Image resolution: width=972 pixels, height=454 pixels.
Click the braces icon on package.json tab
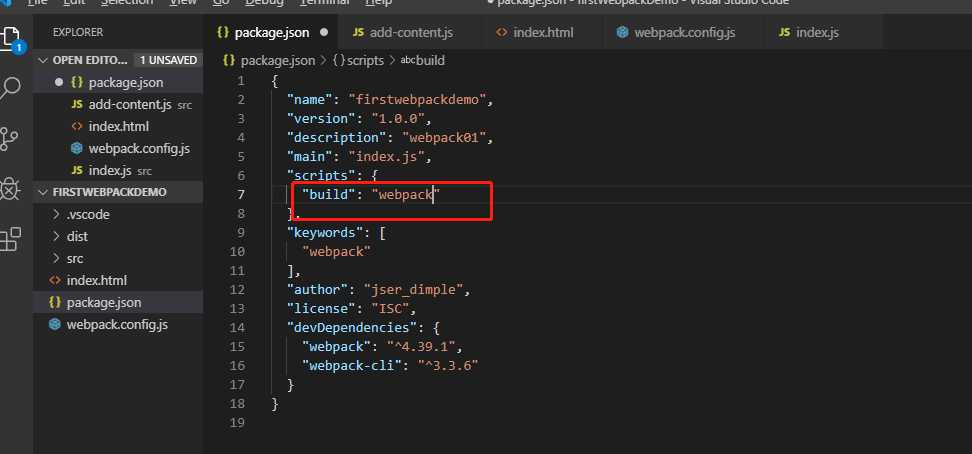click(x=223, y=32)
